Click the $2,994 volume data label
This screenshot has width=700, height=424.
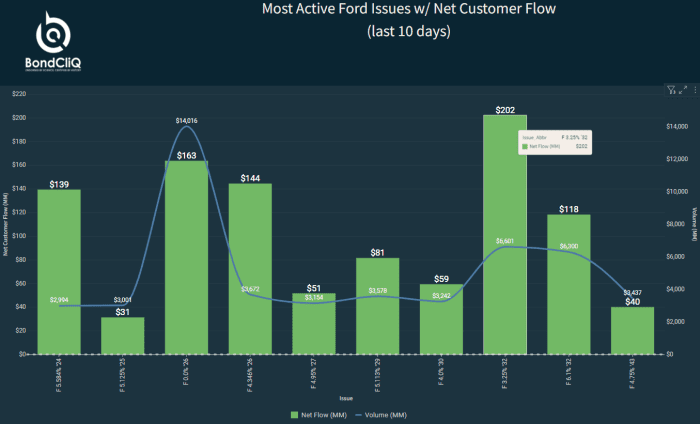pos(59,300)
